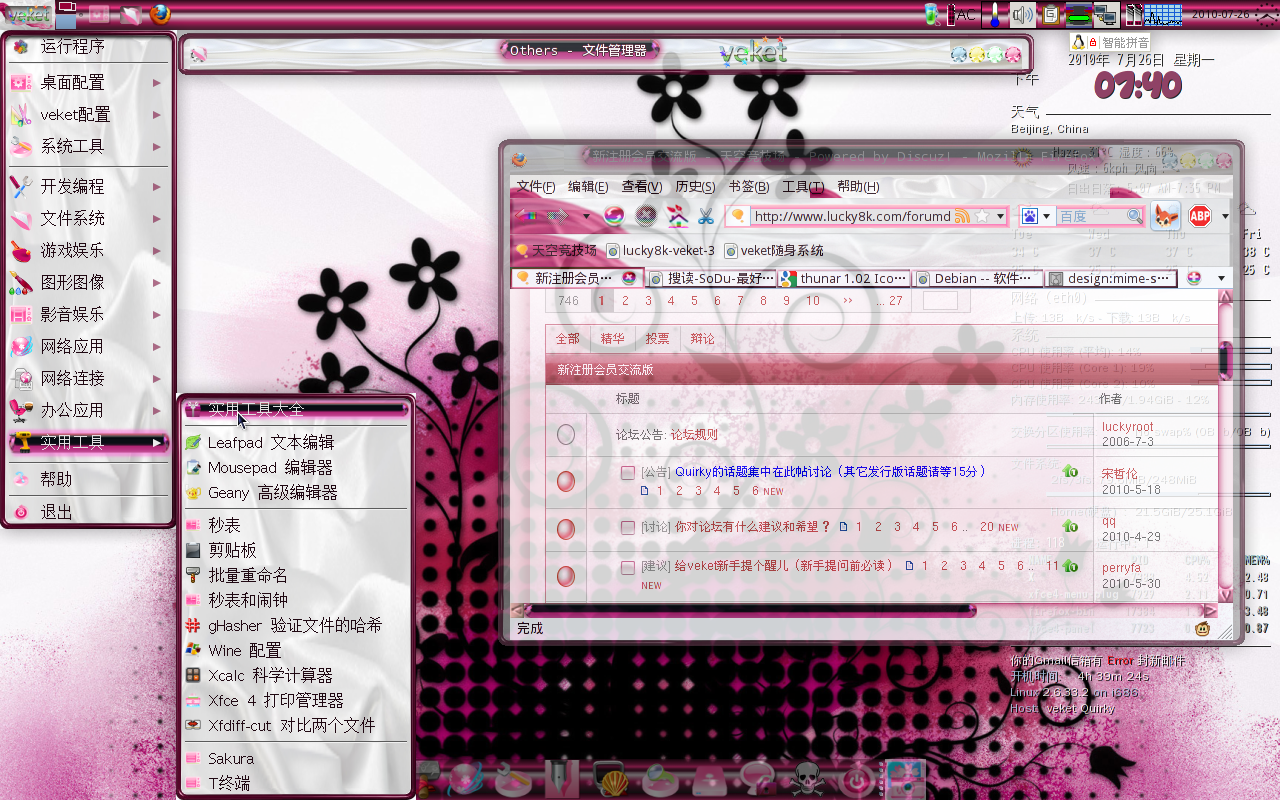This screenshot has width=1280, height=800.
Task: Launch Firefox from the top panel
Action: coord(159,14)
